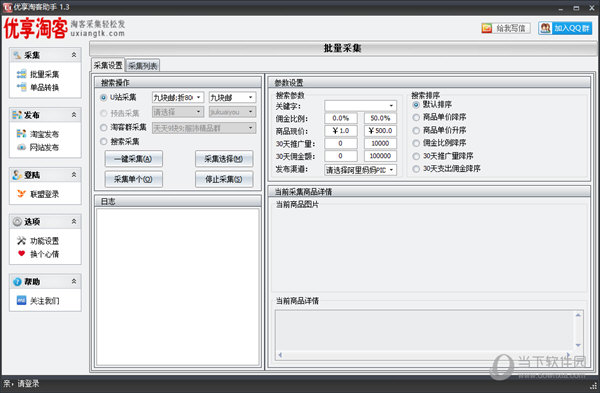Switch to the 采集列表 tab
This screenshot has height=393, width=600.
(x=142, y=66)
